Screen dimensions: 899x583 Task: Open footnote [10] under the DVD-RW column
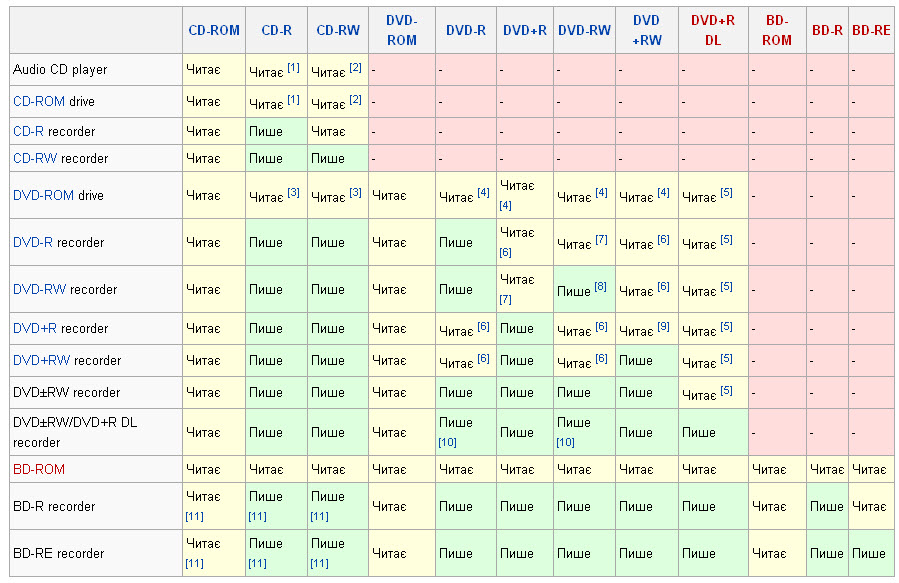[x=565, y=443]
